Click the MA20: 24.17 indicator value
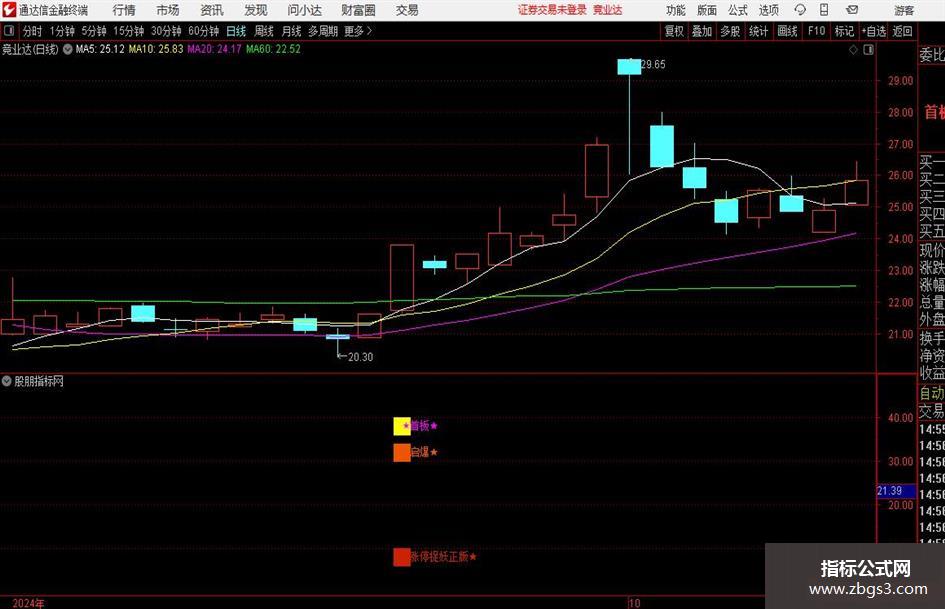 (x=214, y=49)
